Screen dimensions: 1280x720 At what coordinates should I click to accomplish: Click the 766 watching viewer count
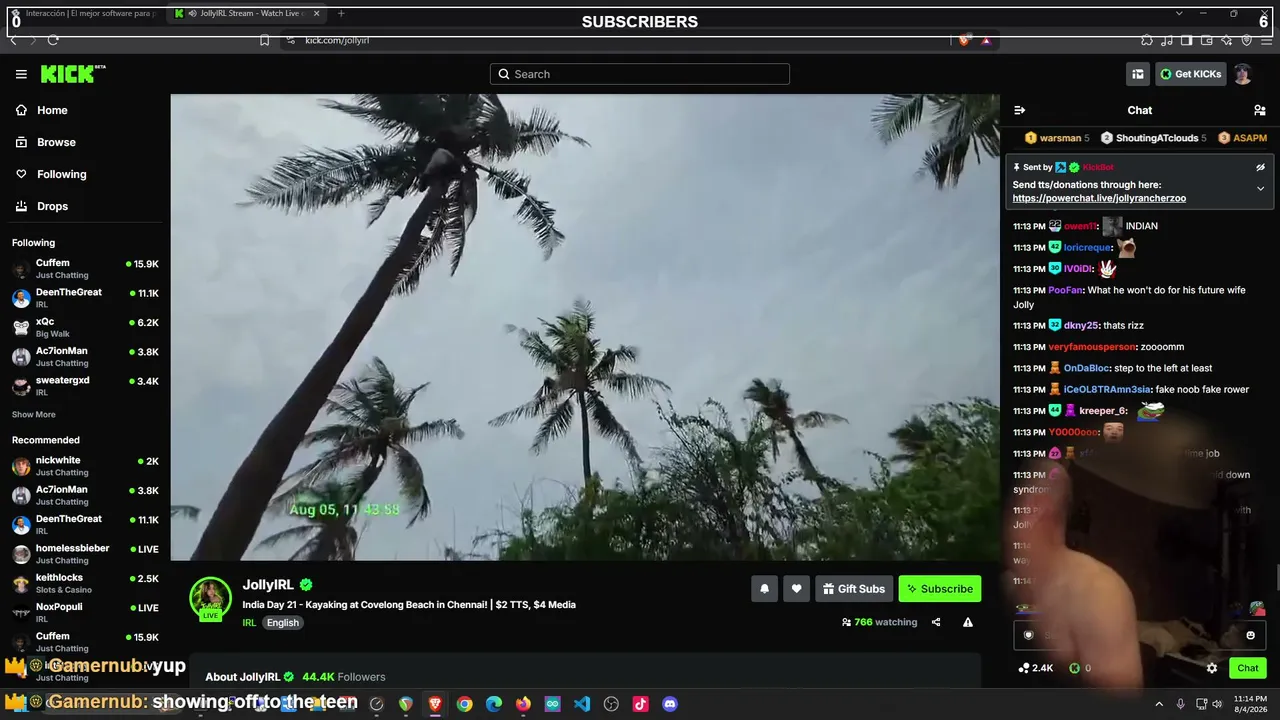[x=879, y=622]
